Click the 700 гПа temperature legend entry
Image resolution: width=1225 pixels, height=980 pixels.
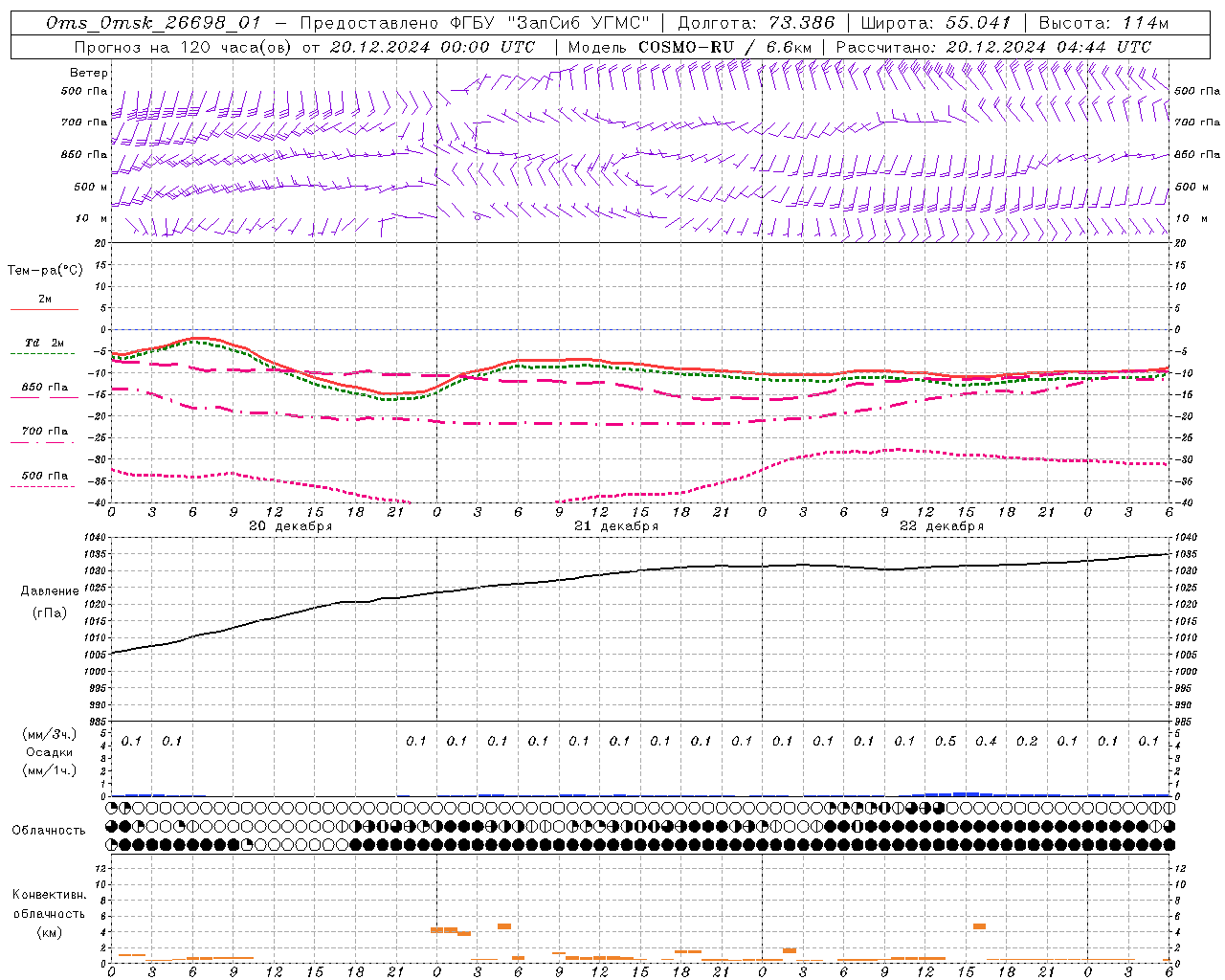[x=44, y=432]
